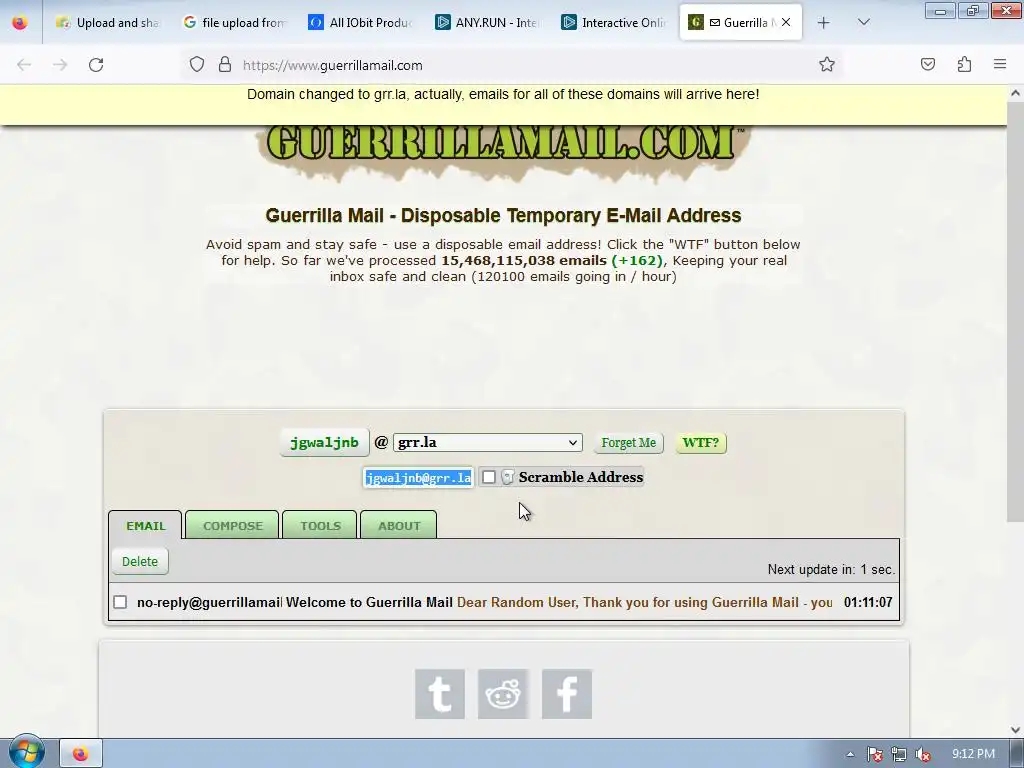Click the Delete button
Image resolution: width=1024 pixels, height=768 pixels.
click(140, 562)
